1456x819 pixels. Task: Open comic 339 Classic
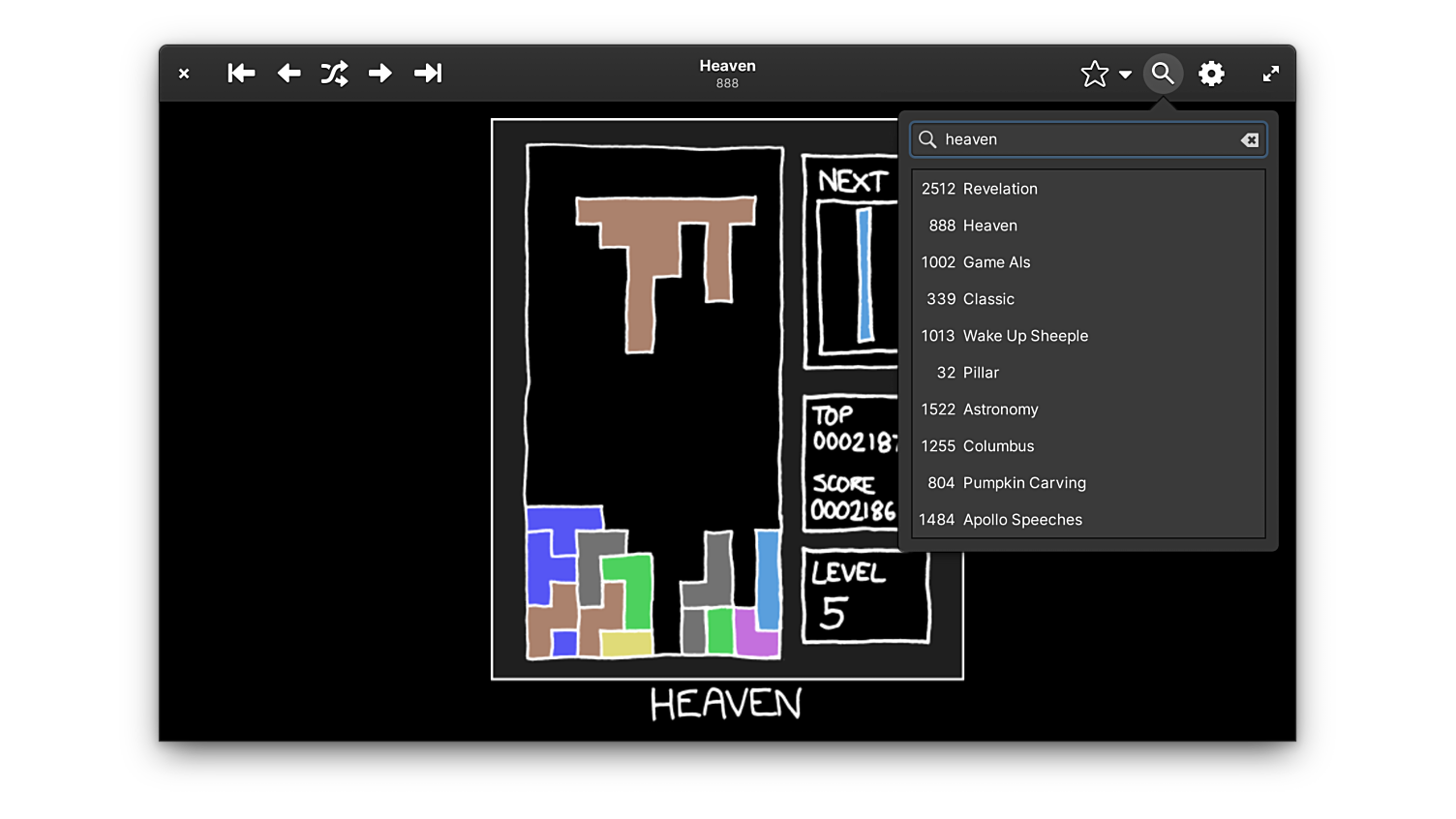tap(968, 299)
